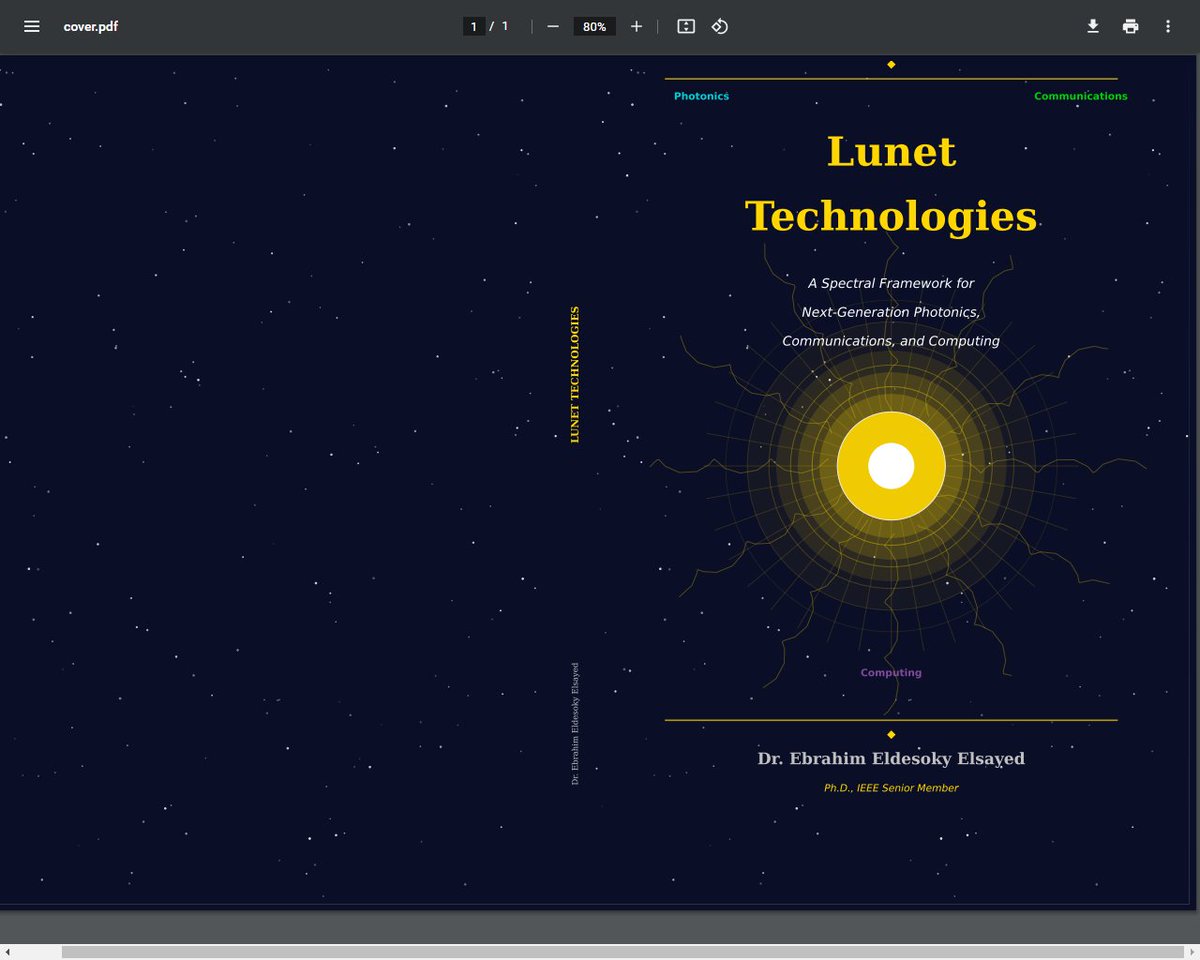Open the more actions menu
Viewport: 1200px width, 960px height.
(x=1167, y=26)
